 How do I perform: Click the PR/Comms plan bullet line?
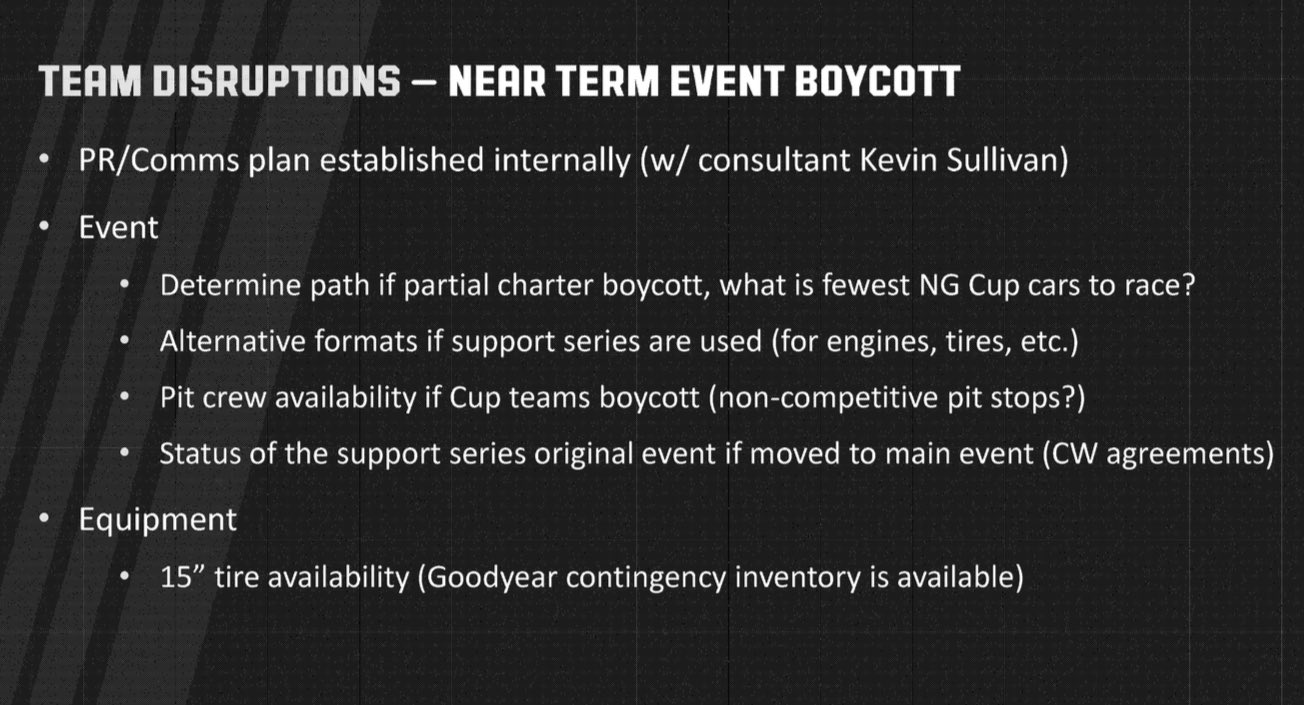coord(573,161)
